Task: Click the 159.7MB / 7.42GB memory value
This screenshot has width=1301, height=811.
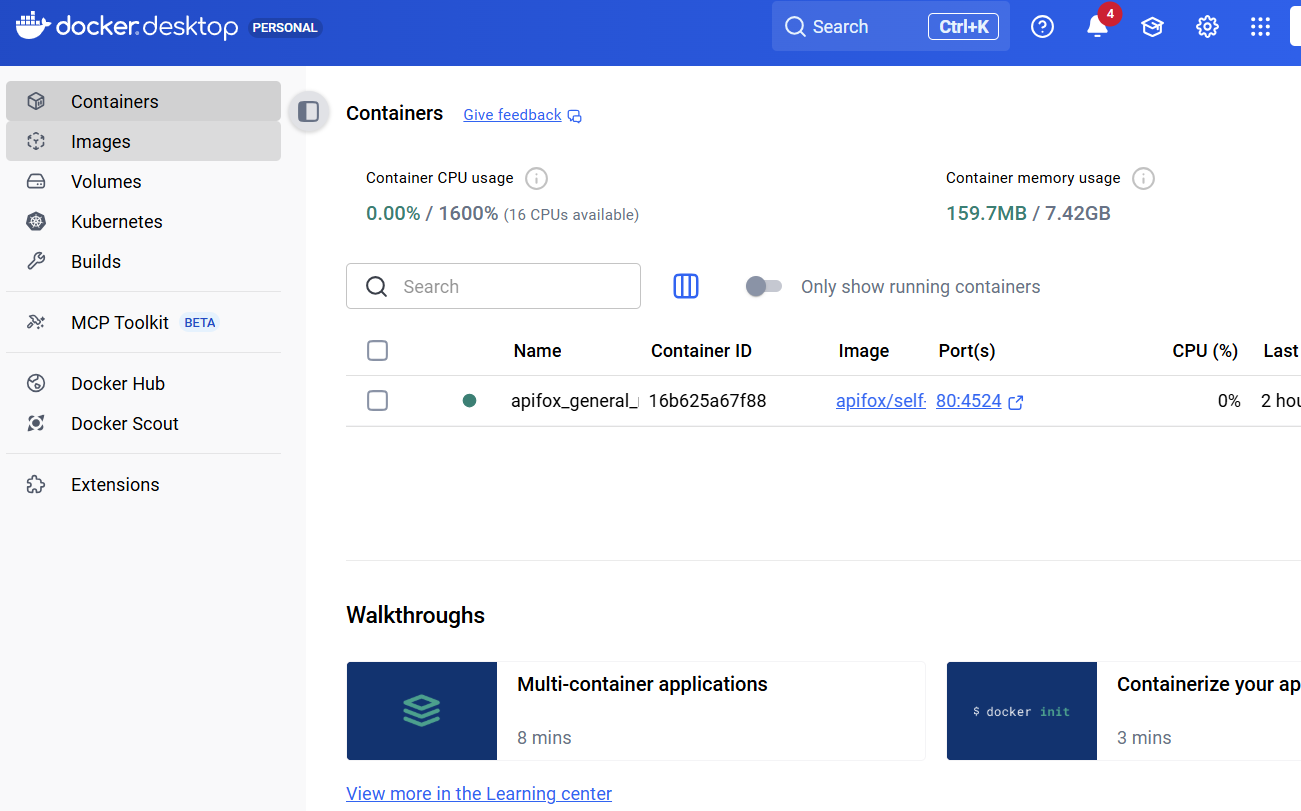Action: click(1028, 213)
